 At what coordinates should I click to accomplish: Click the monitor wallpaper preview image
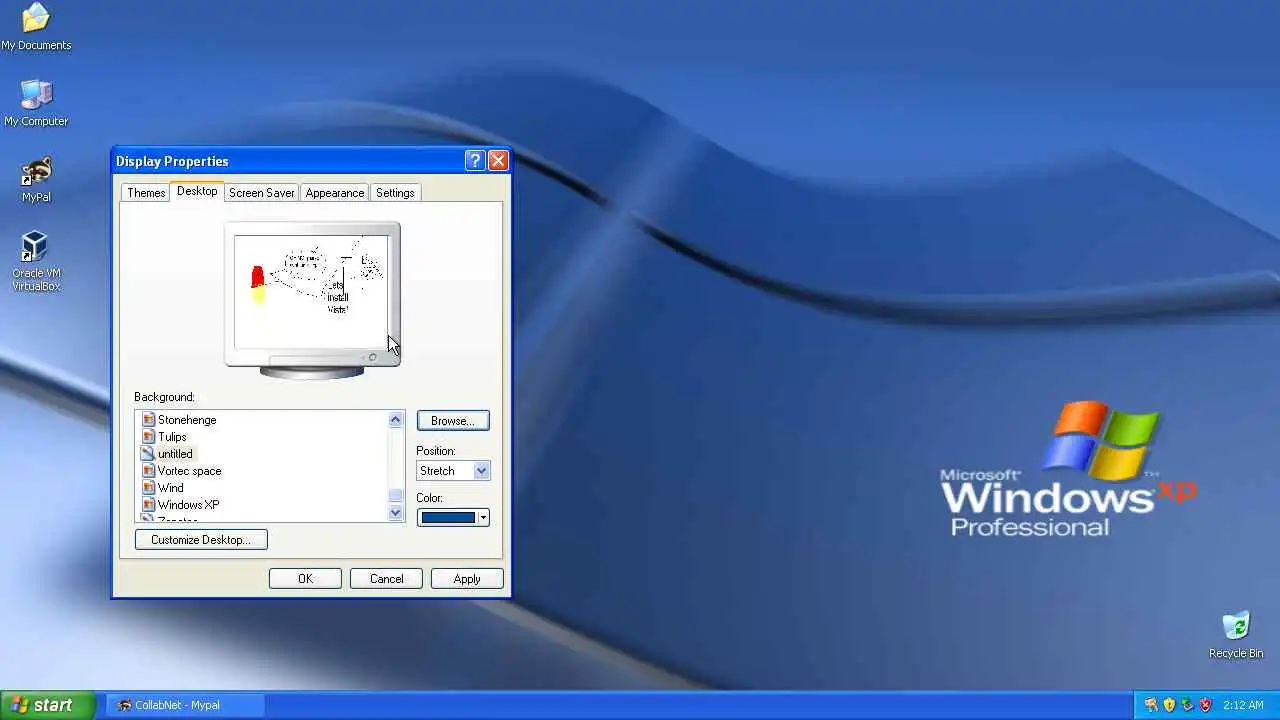[311, 291]
